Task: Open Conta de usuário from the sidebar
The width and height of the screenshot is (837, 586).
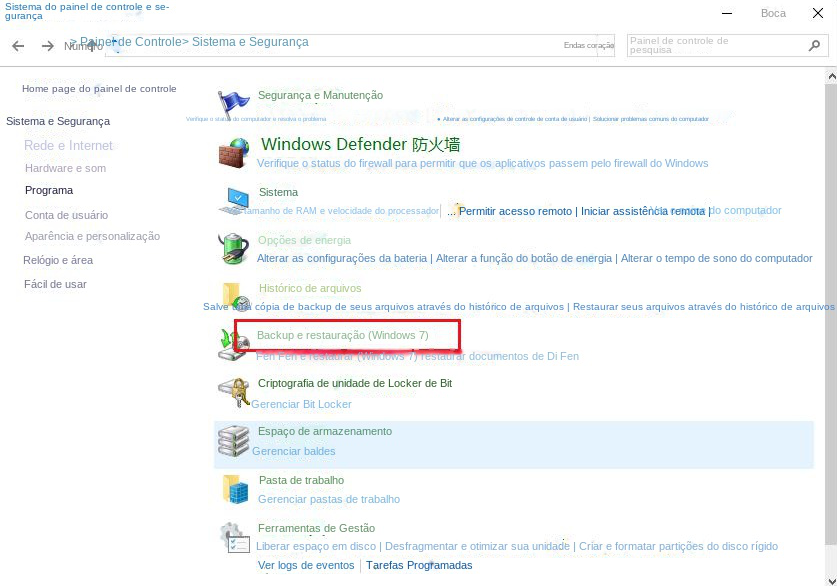Action: (66, 214)
